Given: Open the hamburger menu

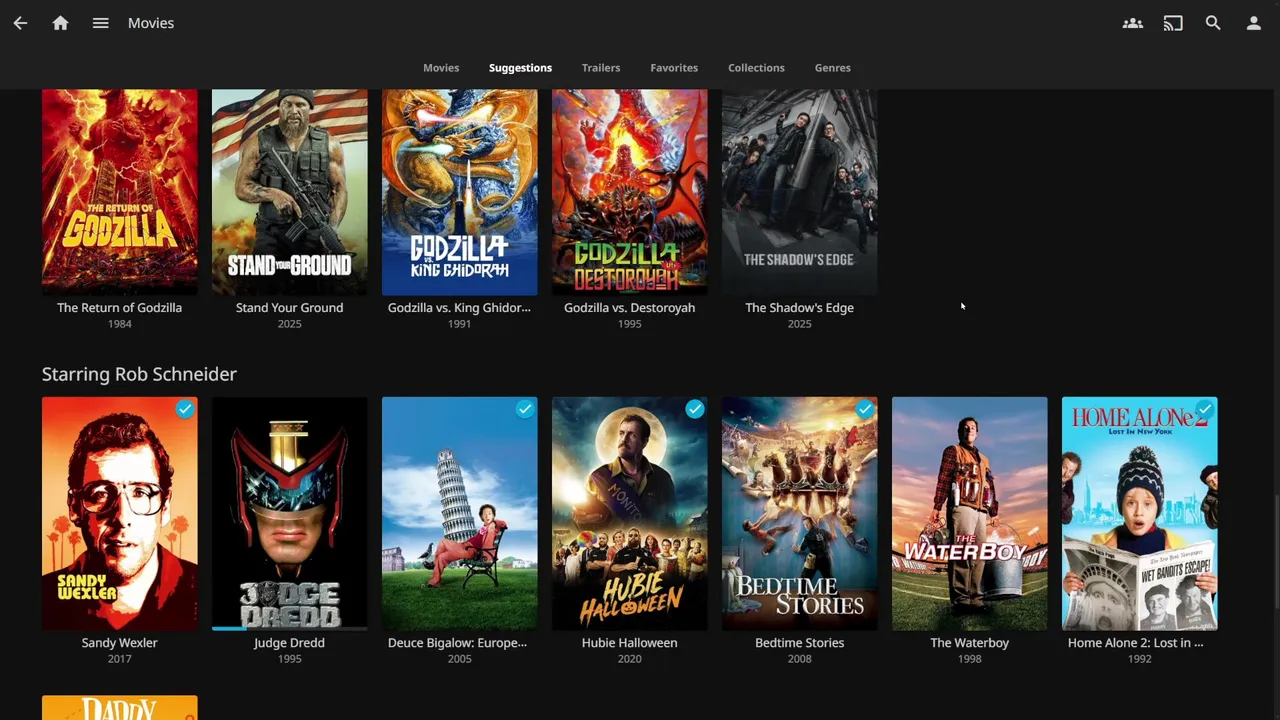Looking at the screenshot, I should (x=100, y=23).
